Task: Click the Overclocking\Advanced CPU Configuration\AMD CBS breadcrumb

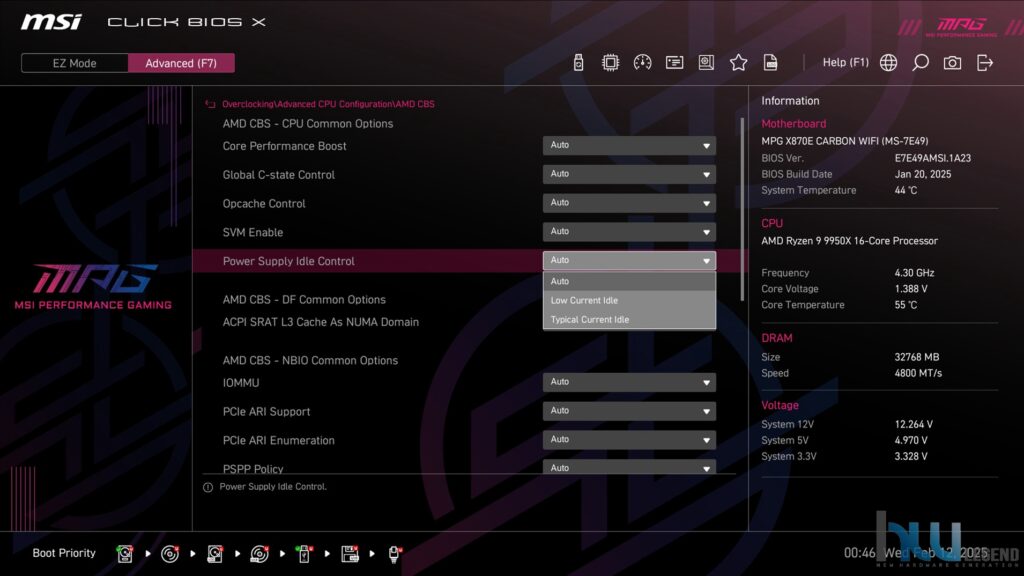Action: [328, 104]
